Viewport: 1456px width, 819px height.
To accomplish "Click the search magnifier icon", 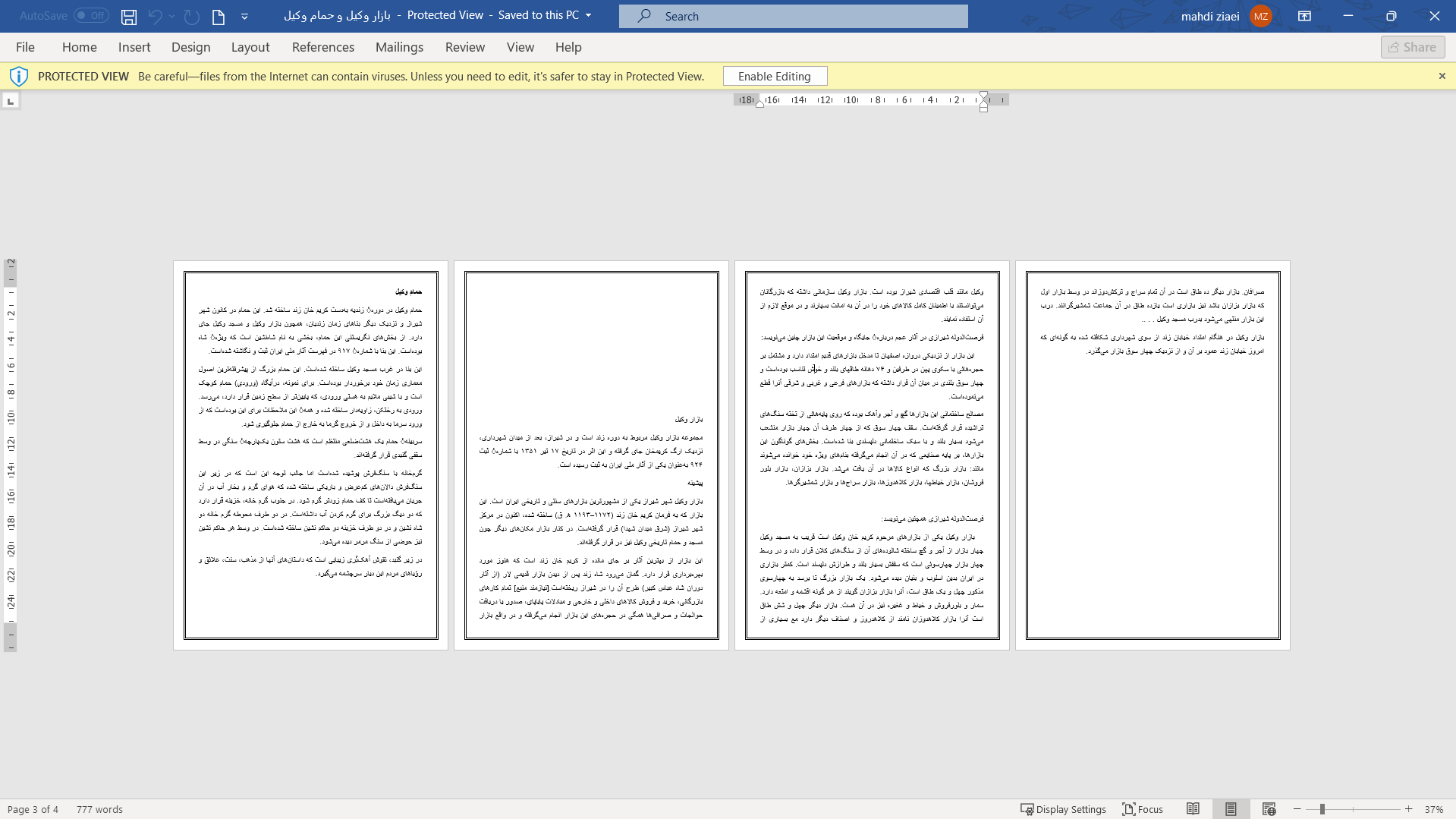I will pos(644,16).
